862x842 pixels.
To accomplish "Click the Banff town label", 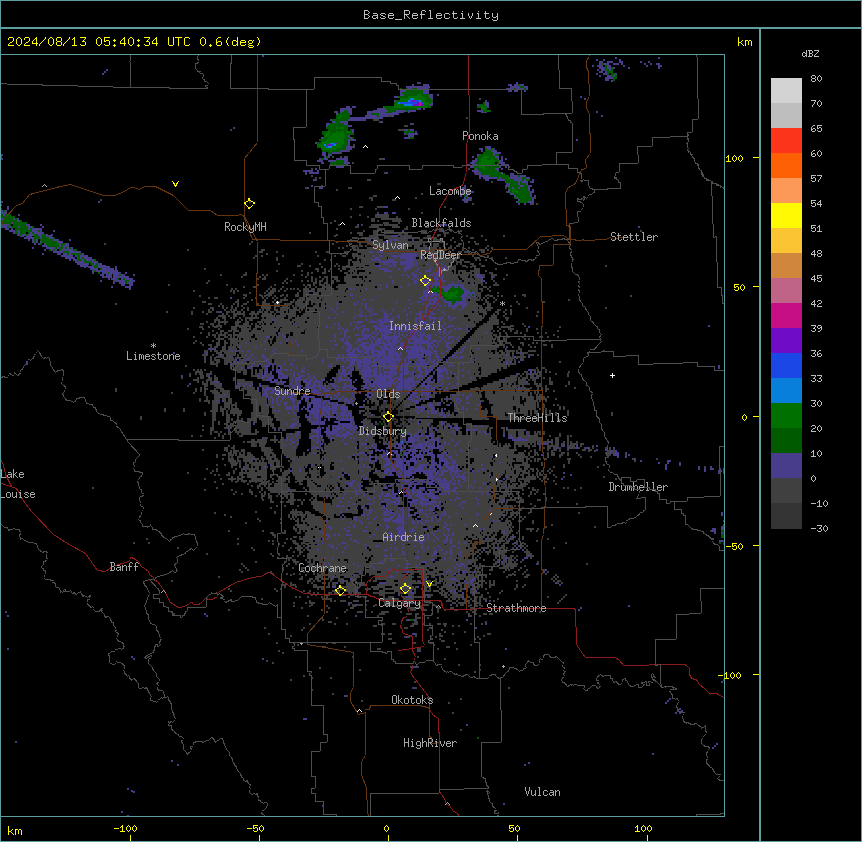I will tap(124, 567).
